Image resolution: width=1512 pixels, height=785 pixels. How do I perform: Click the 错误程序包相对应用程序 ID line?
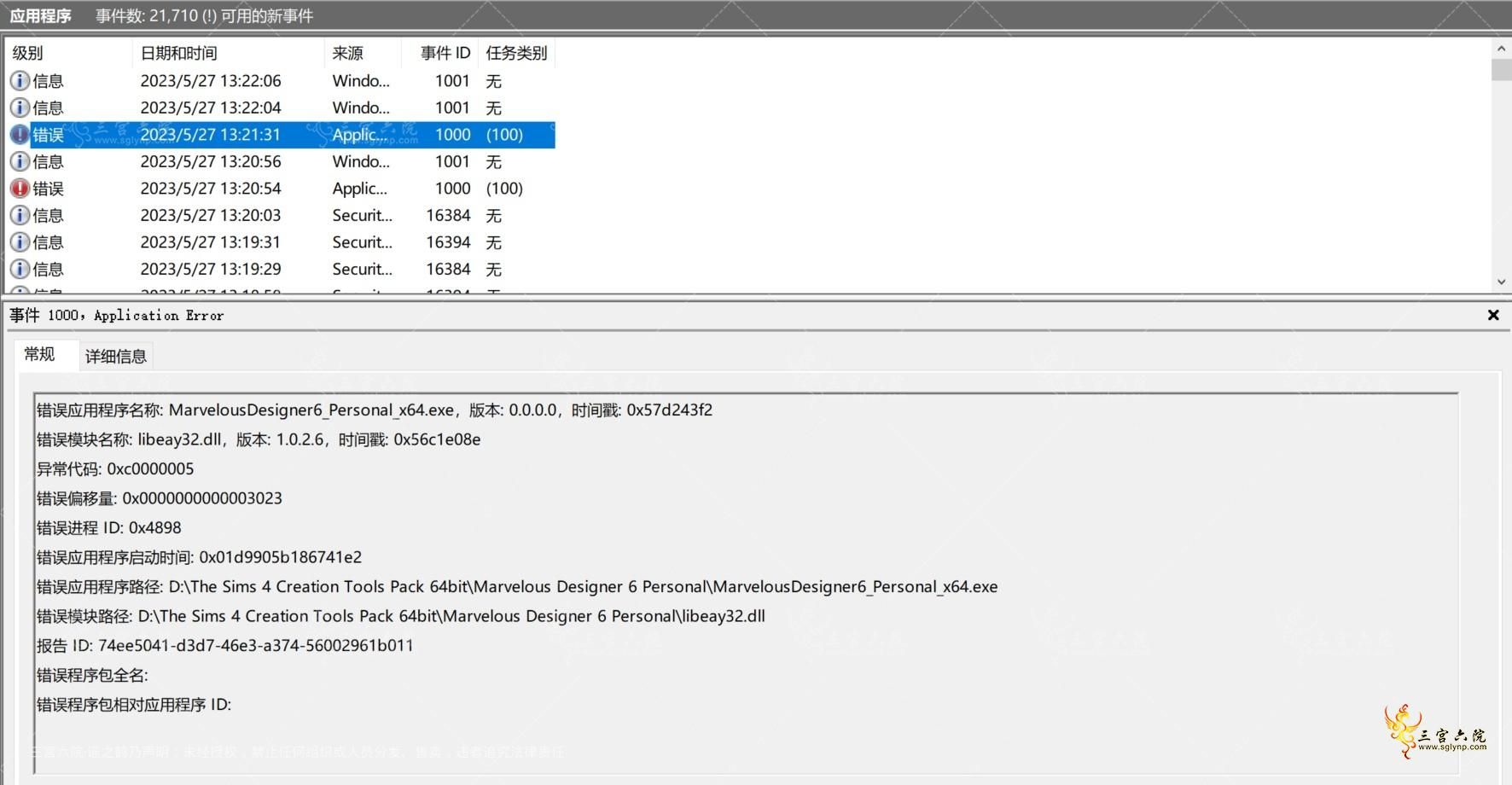coord(134,705)
